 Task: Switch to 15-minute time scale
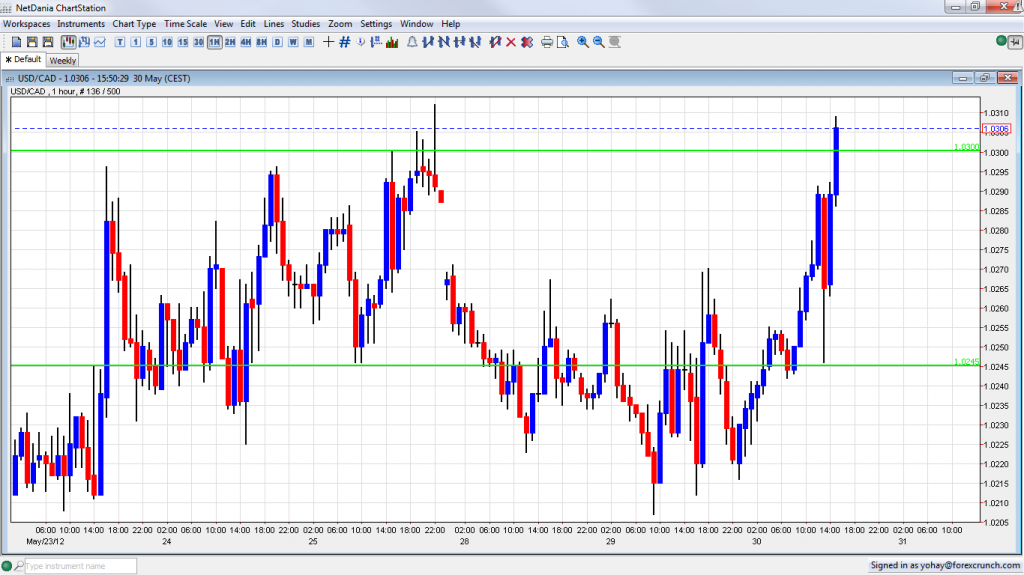[x=183, y=42]
